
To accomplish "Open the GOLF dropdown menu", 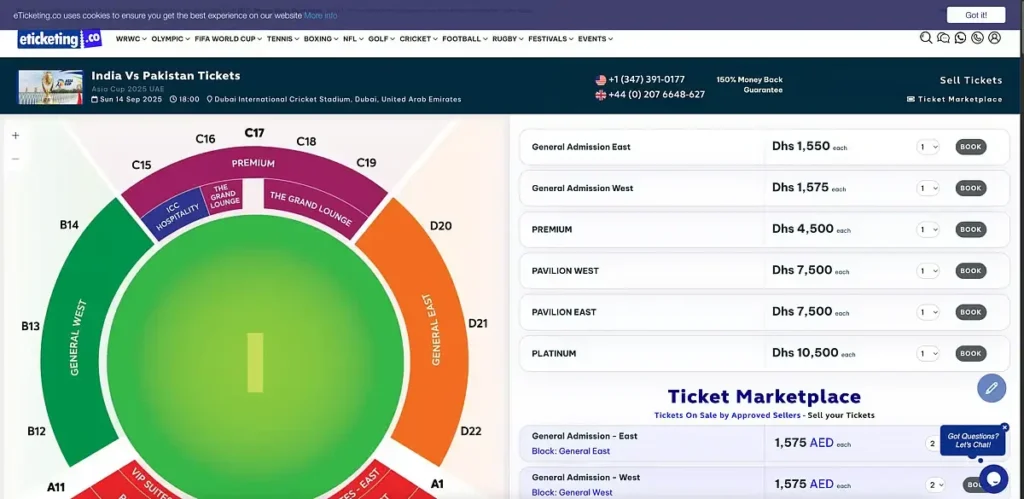I will pos(381,39).
